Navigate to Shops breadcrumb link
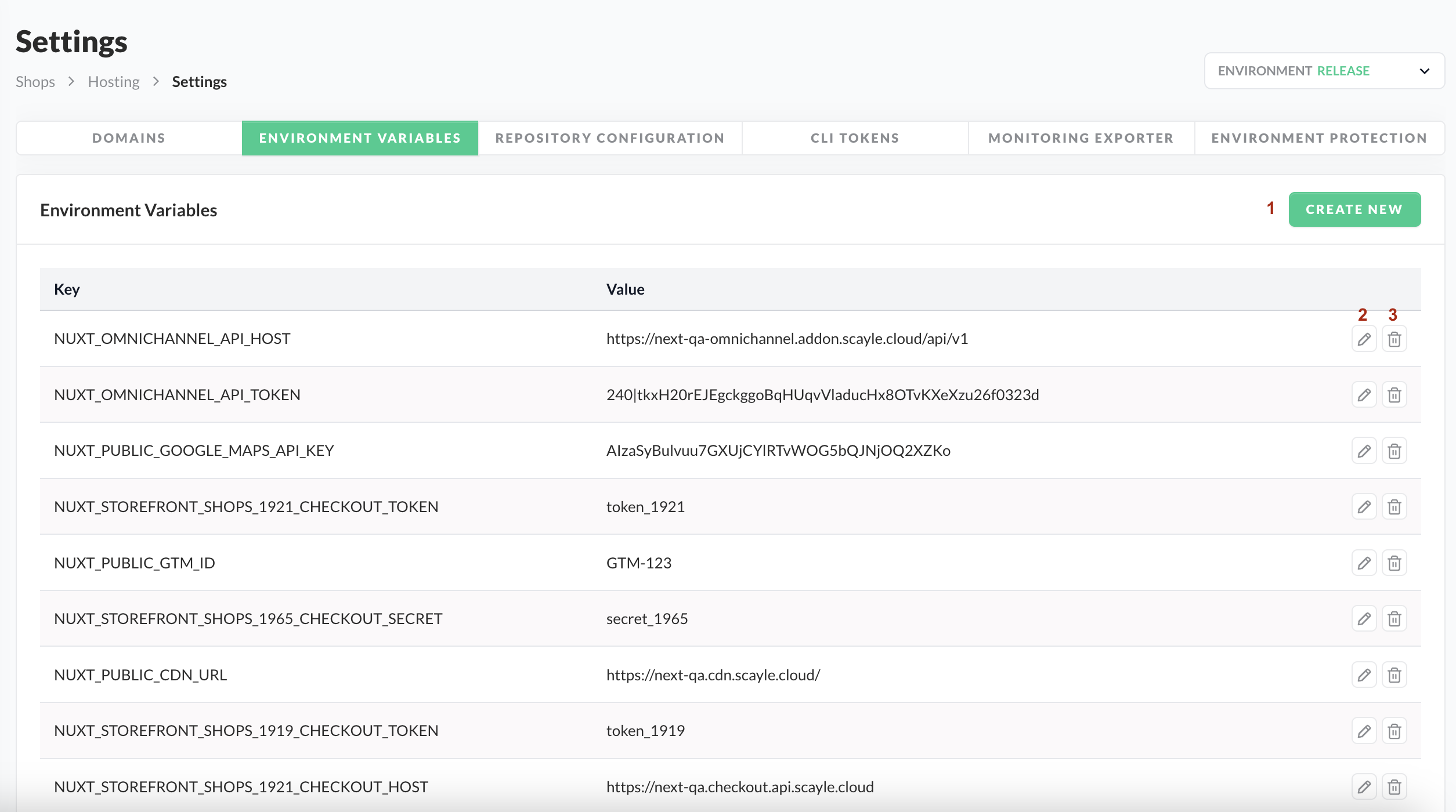1456x812 pixels. point(35,82)
